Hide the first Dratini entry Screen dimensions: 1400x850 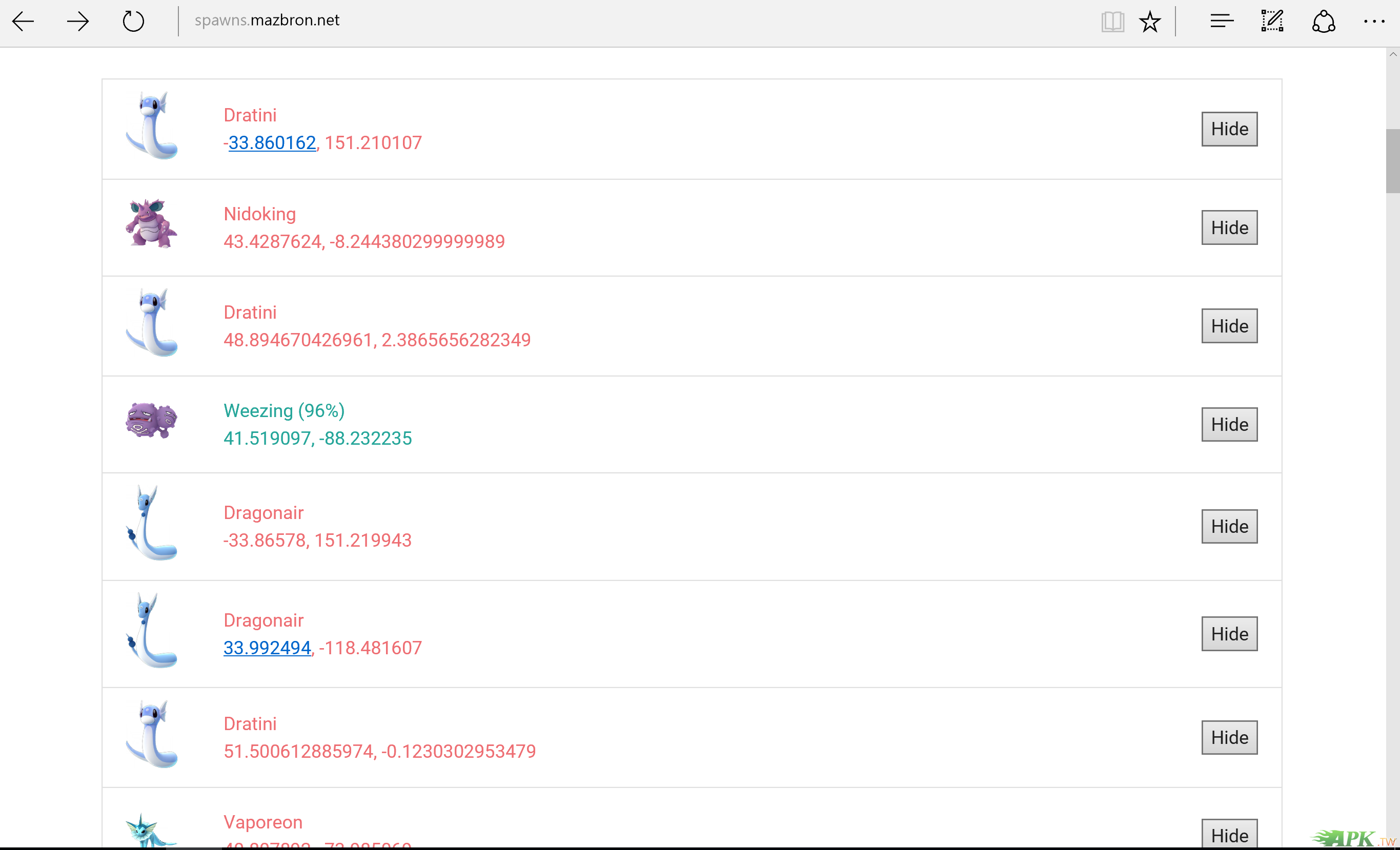pos(1229,129)
